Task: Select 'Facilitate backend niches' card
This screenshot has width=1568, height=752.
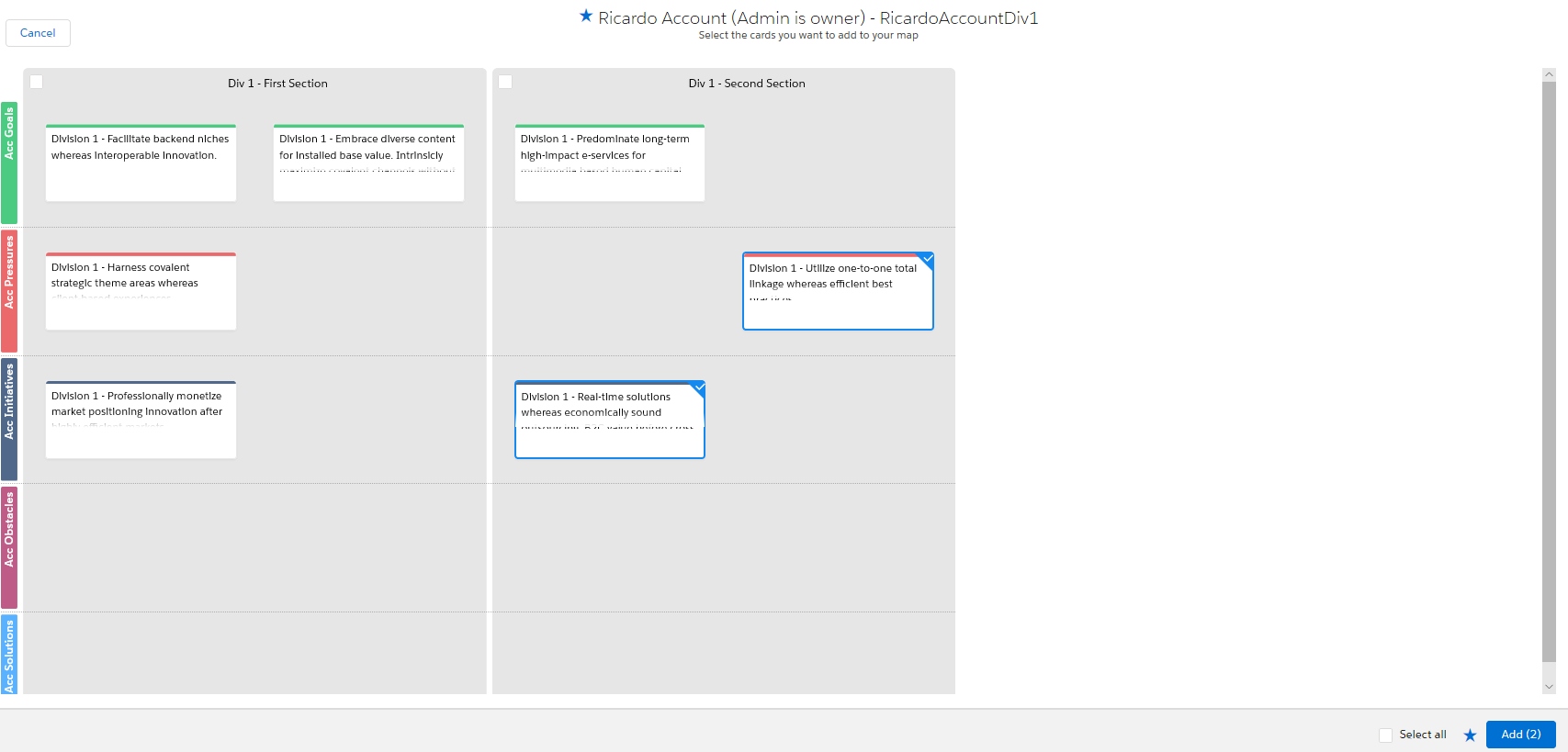Action: coord(141,163)
